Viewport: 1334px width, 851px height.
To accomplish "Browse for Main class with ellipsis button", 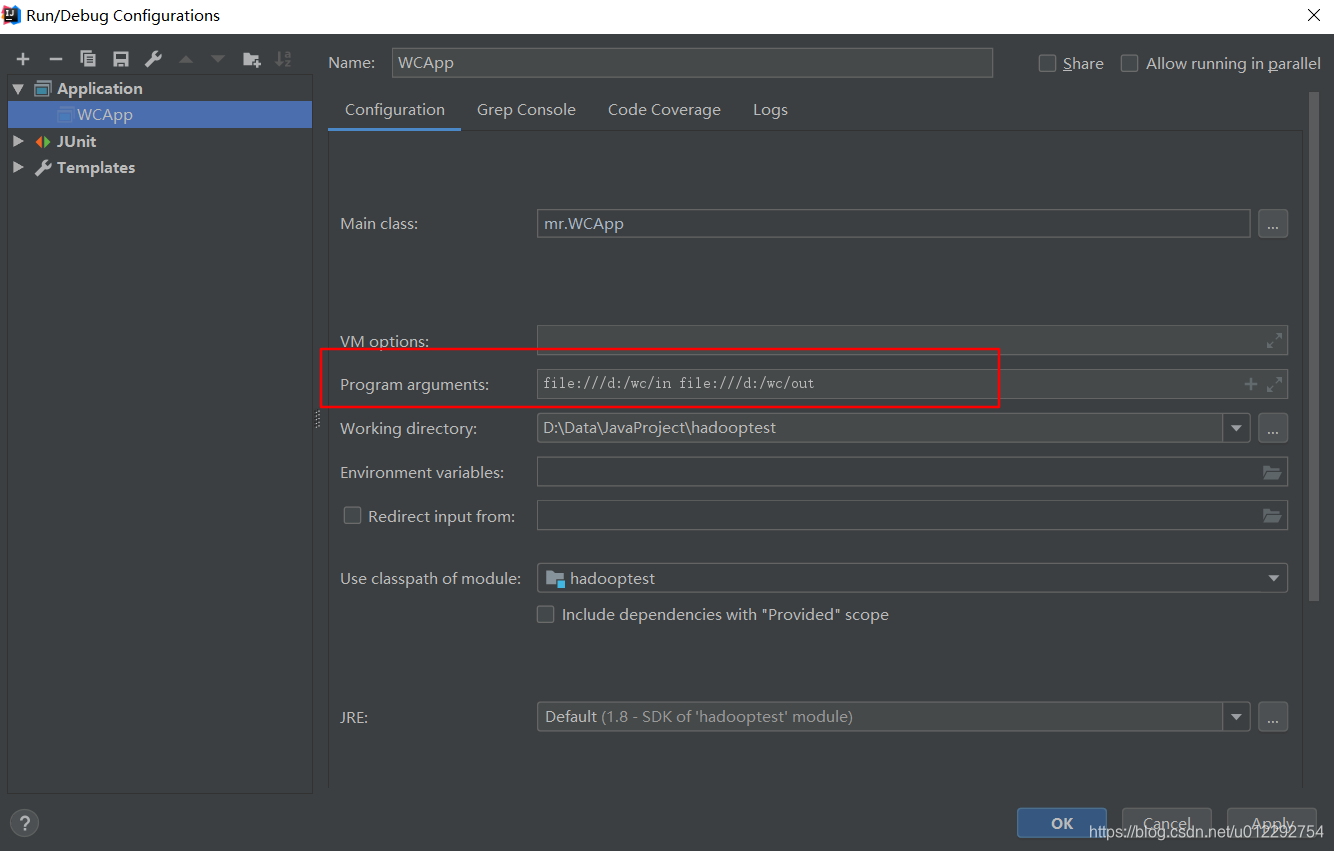I will click(x=1273, y=224).
